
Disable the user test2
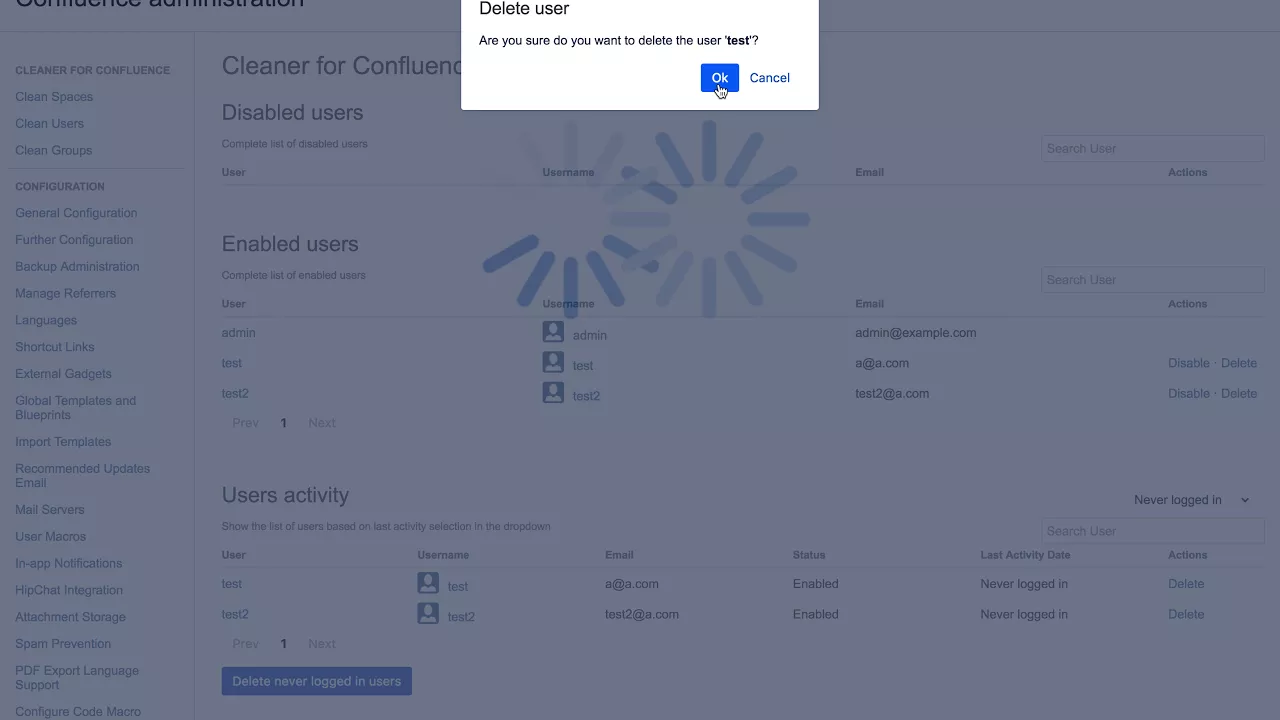coord(1189,394)
